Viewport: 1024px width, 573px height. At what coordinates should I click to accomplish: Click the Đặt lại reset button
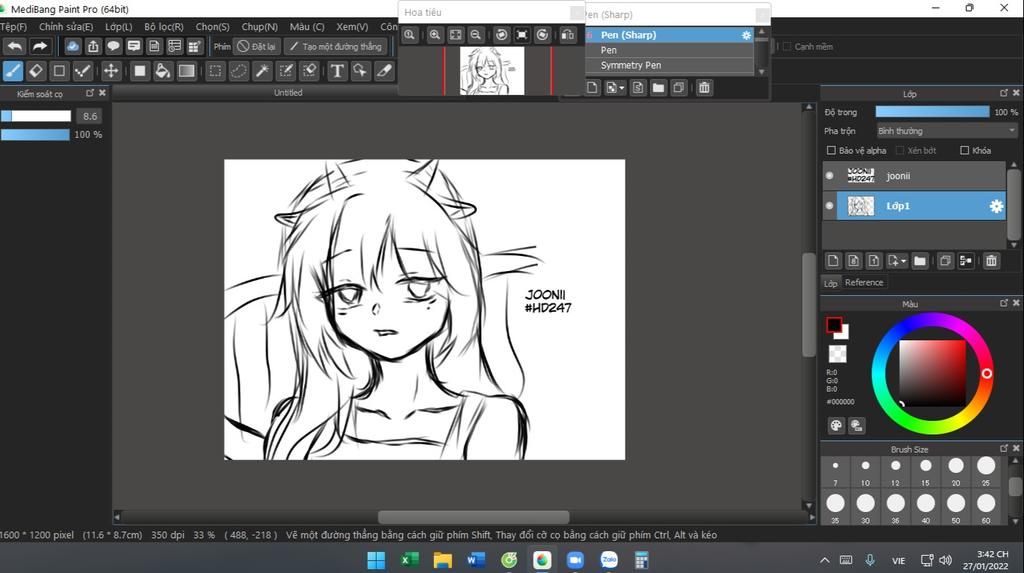pos(257,46)
